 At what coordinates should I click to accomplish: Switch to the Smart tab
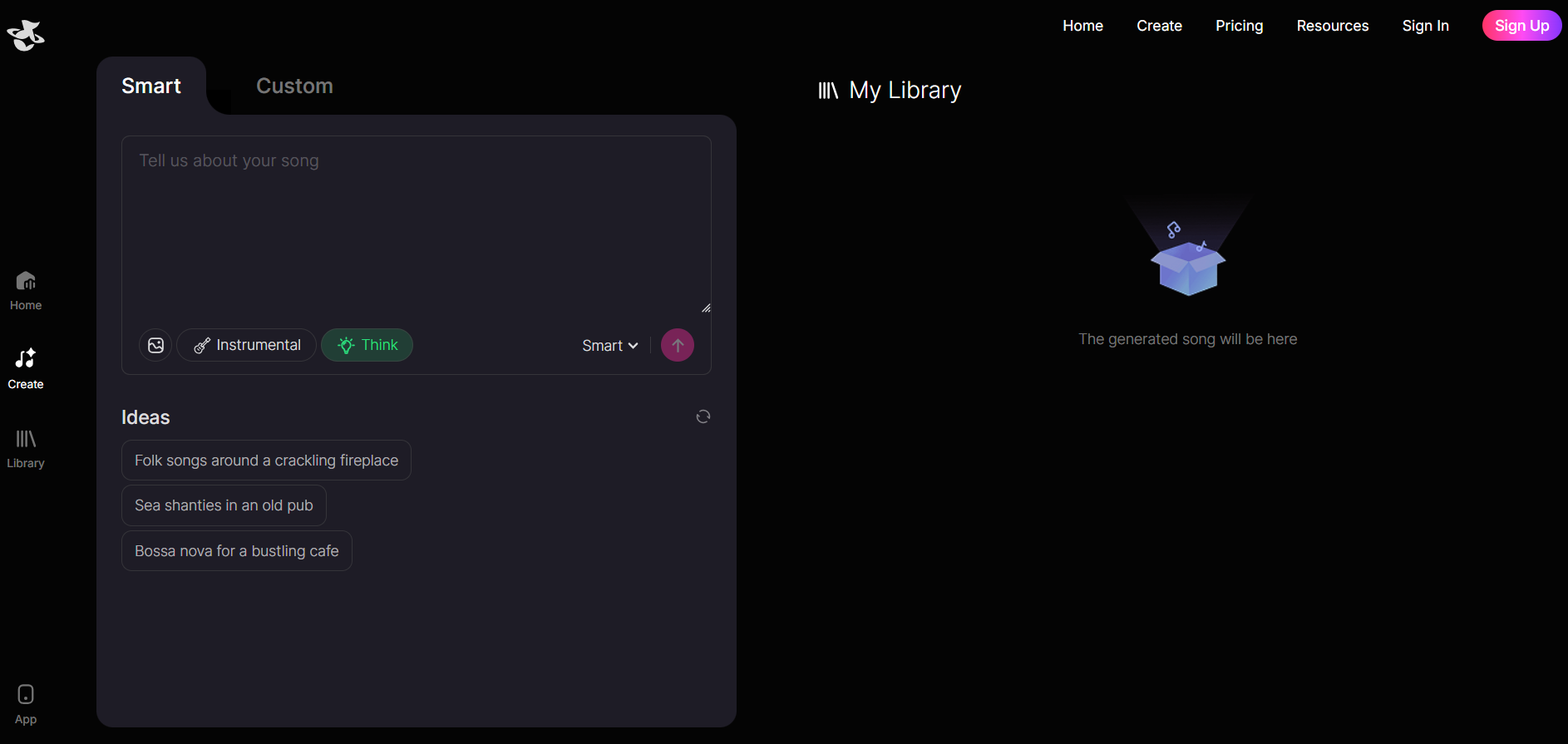coord(151,86)
